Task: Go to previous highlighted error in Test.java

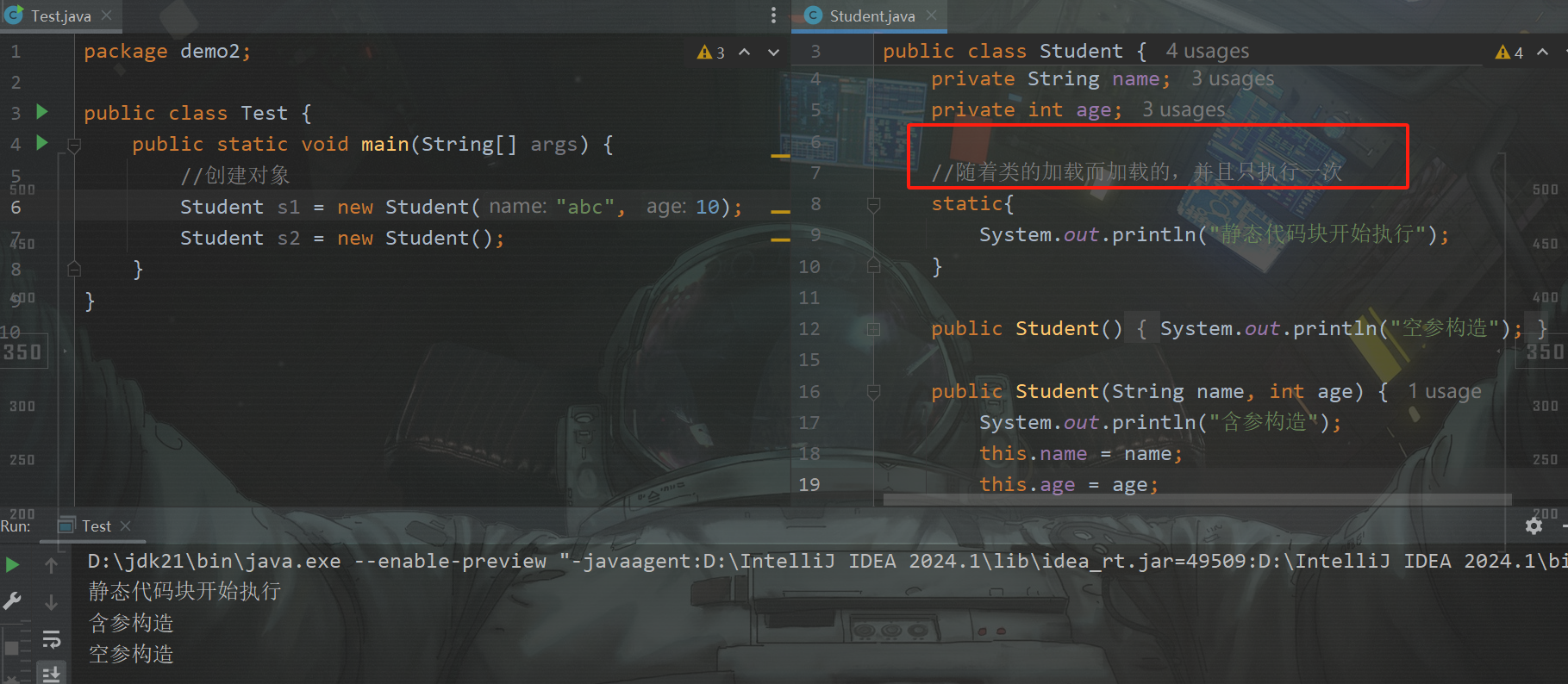Action: click(x=745, y=53)
